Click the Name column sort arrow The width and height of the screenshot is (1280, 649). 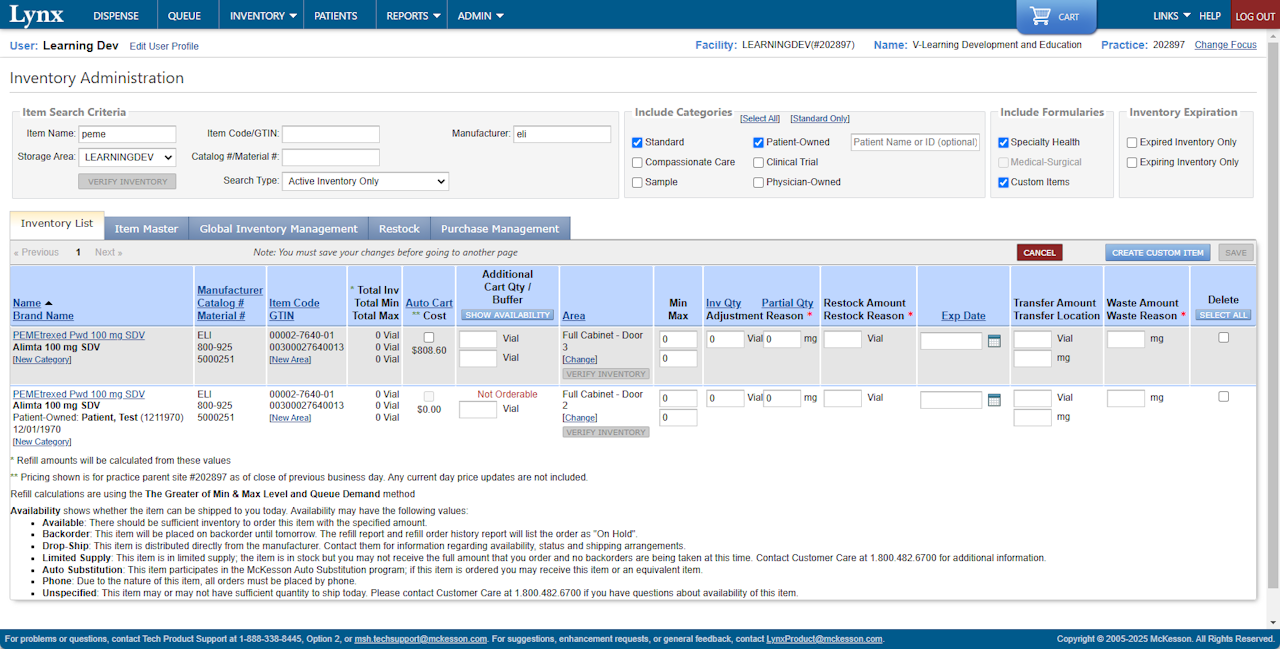coord(49,303)
